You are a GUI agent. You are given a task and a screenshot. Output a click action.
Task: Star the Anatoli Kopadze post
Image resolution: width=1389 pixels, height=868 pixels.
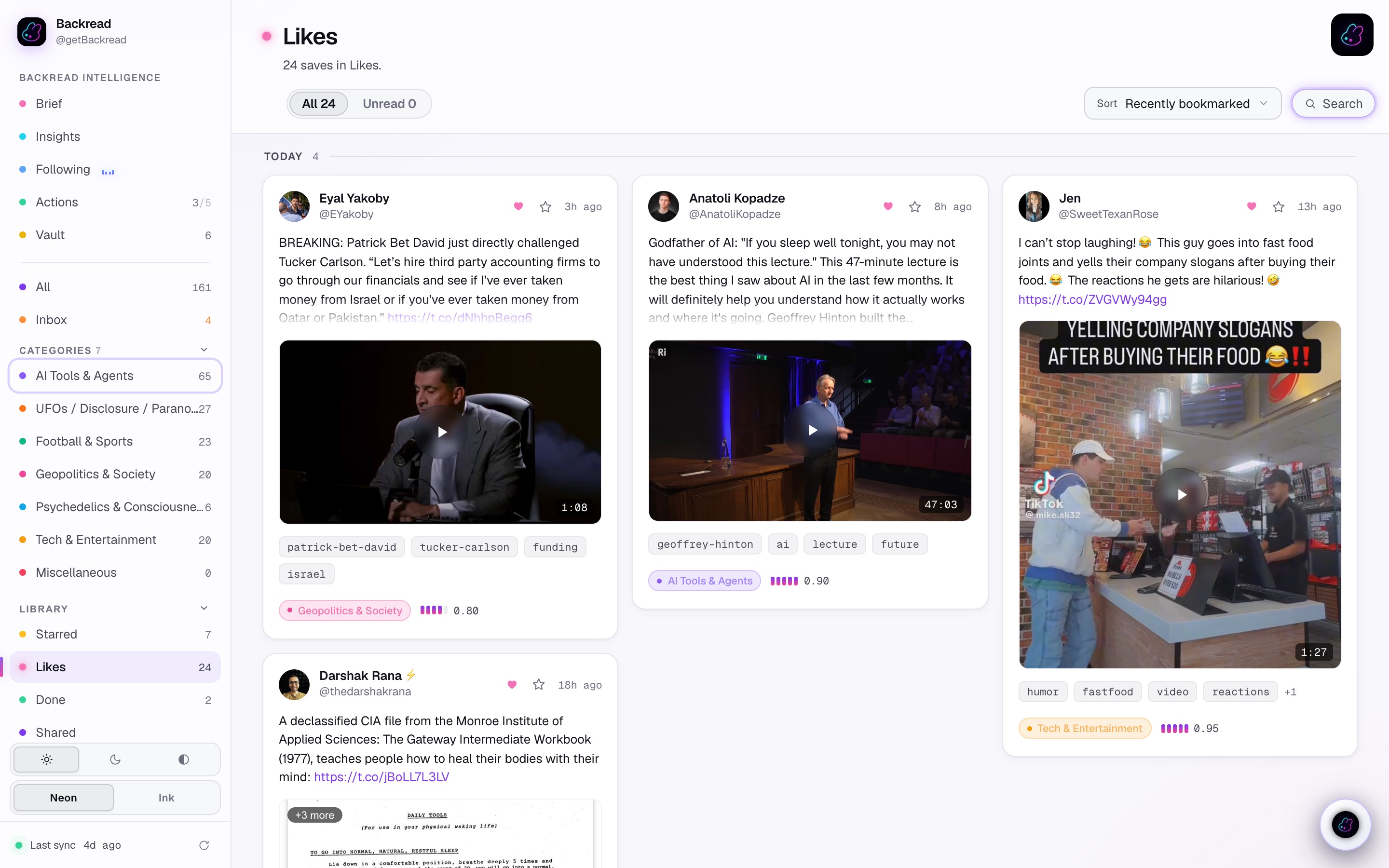pos(915,206)
